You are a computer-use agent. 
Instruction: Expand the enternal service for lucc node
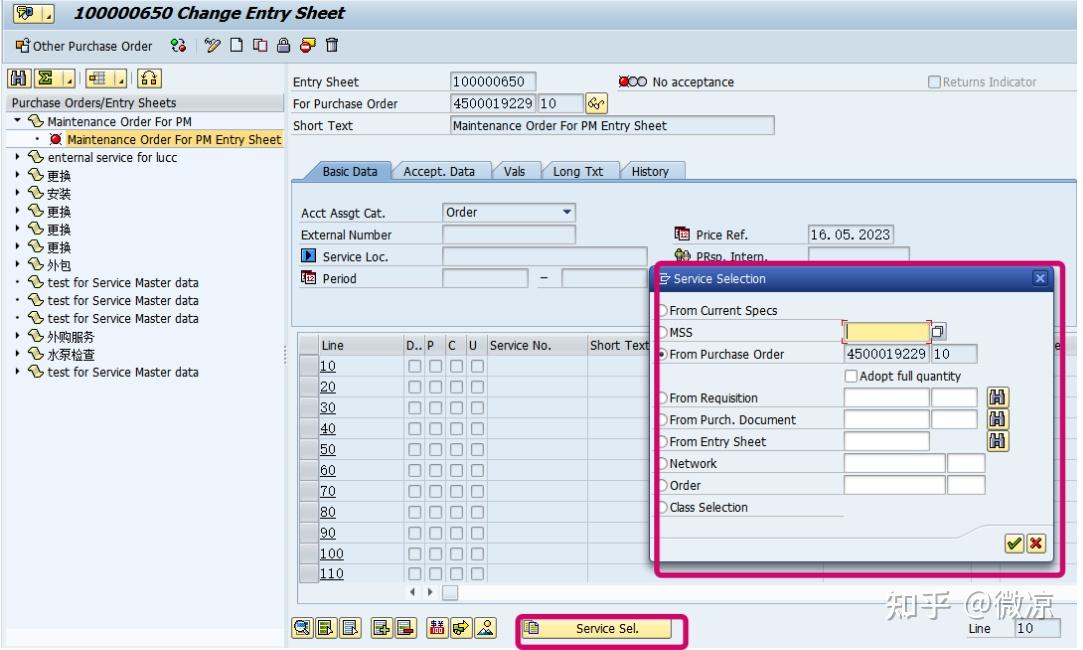[x=17, y=157]
